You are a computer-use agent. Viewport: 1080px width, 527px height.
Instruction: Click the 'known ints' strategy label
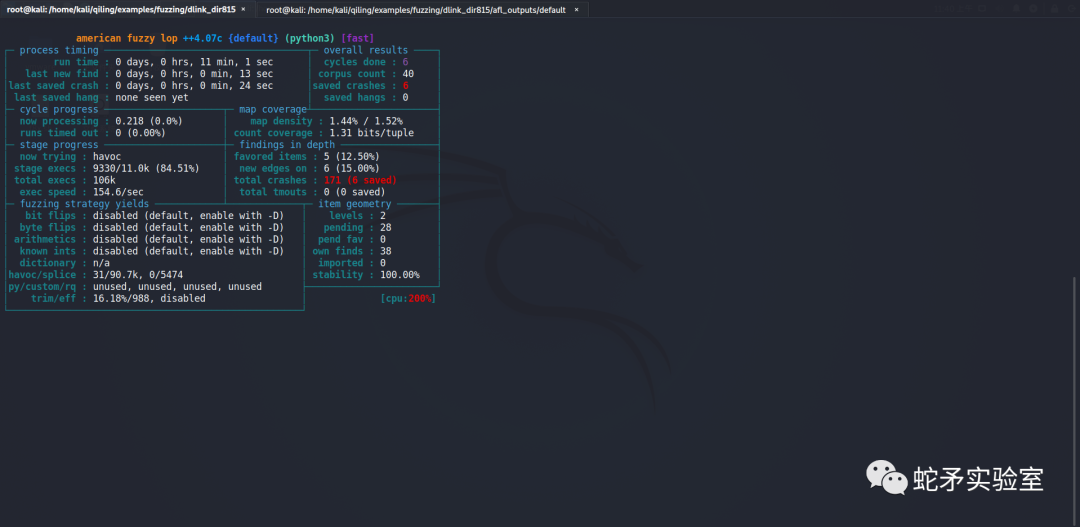click(x=50, y=251)
